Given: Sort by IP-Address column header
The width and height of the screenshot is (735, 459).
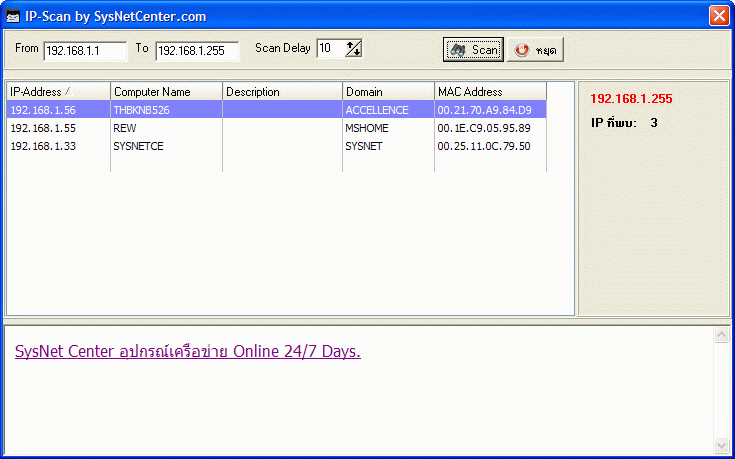Looking at the screenshot, I should (x=58, y=92).
